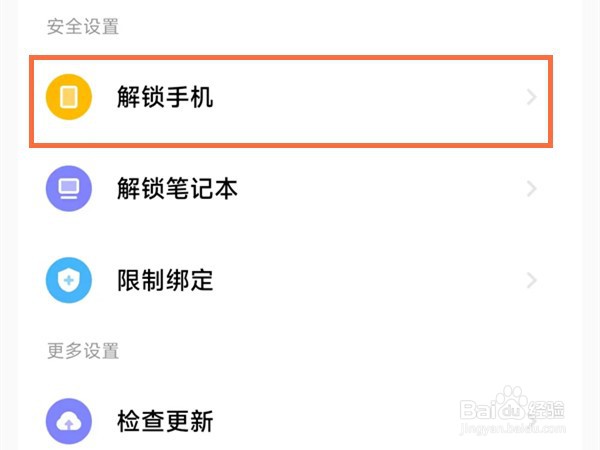Expand the chevron arrow next to 解锁笔记本
This screenshot has height=450, width=600.
pyautogui.click(x=532, y=189)
